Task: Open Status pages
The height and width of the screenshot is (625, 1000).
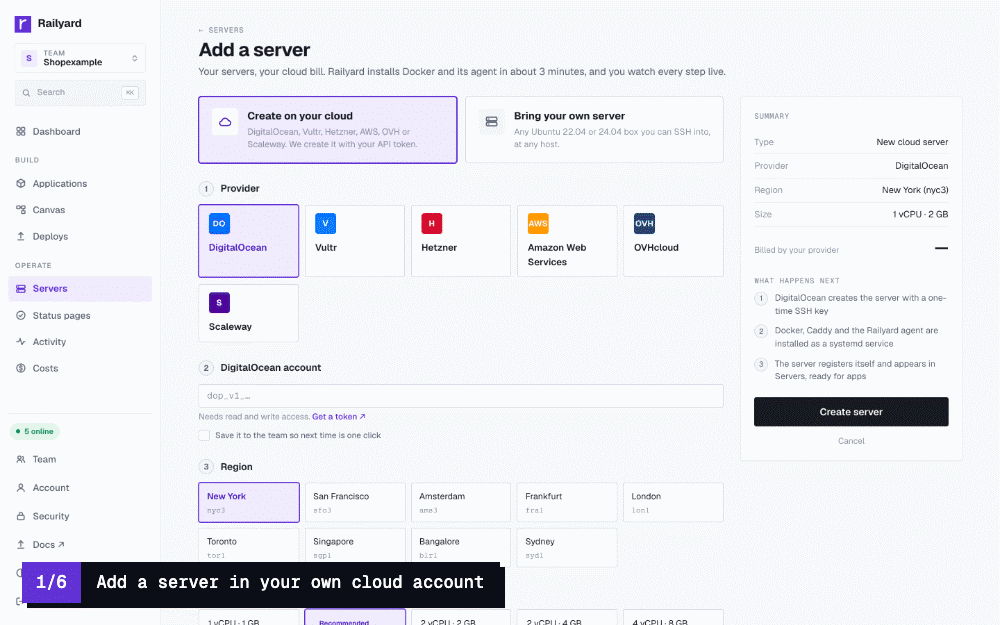Action: 80,316
